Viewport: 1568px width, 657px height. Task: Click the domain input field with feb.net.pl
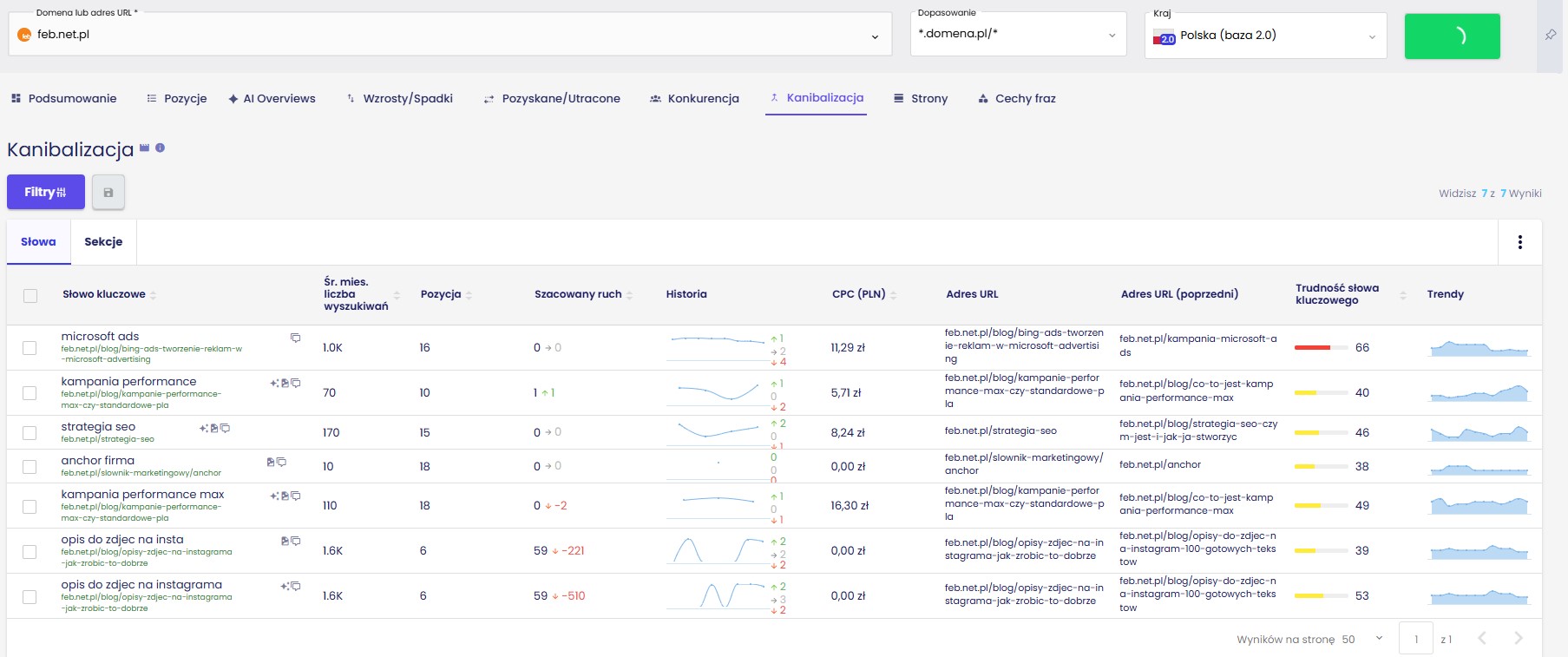pos(449,35)
